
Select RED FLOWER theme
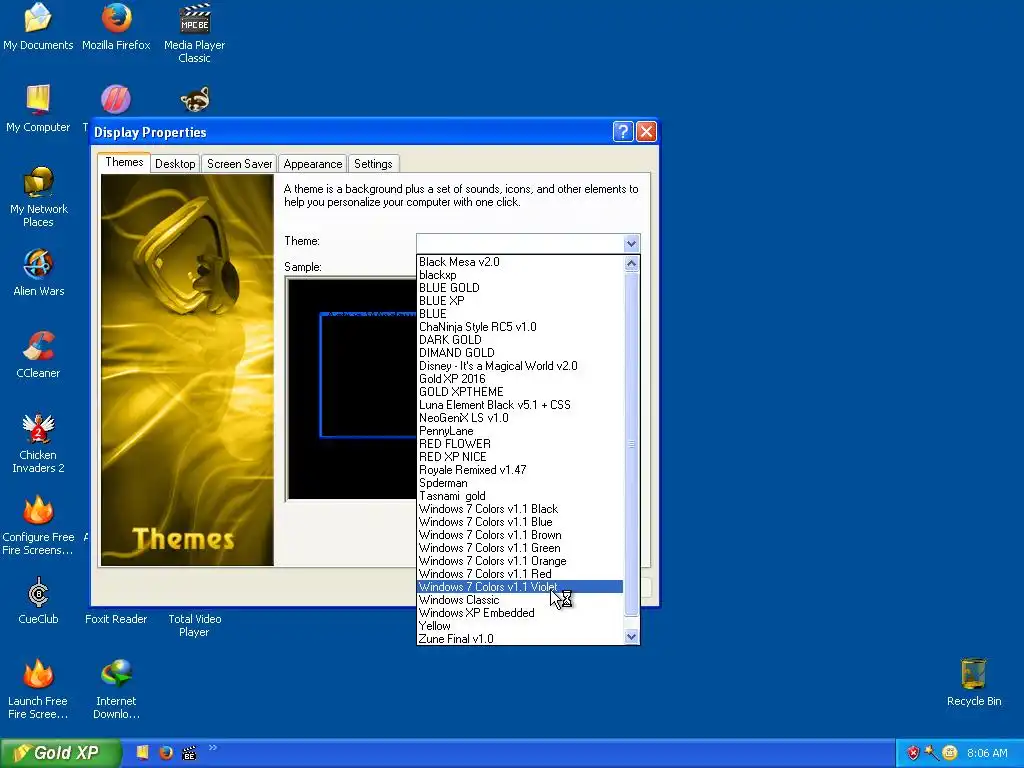[x=520, y=444]
